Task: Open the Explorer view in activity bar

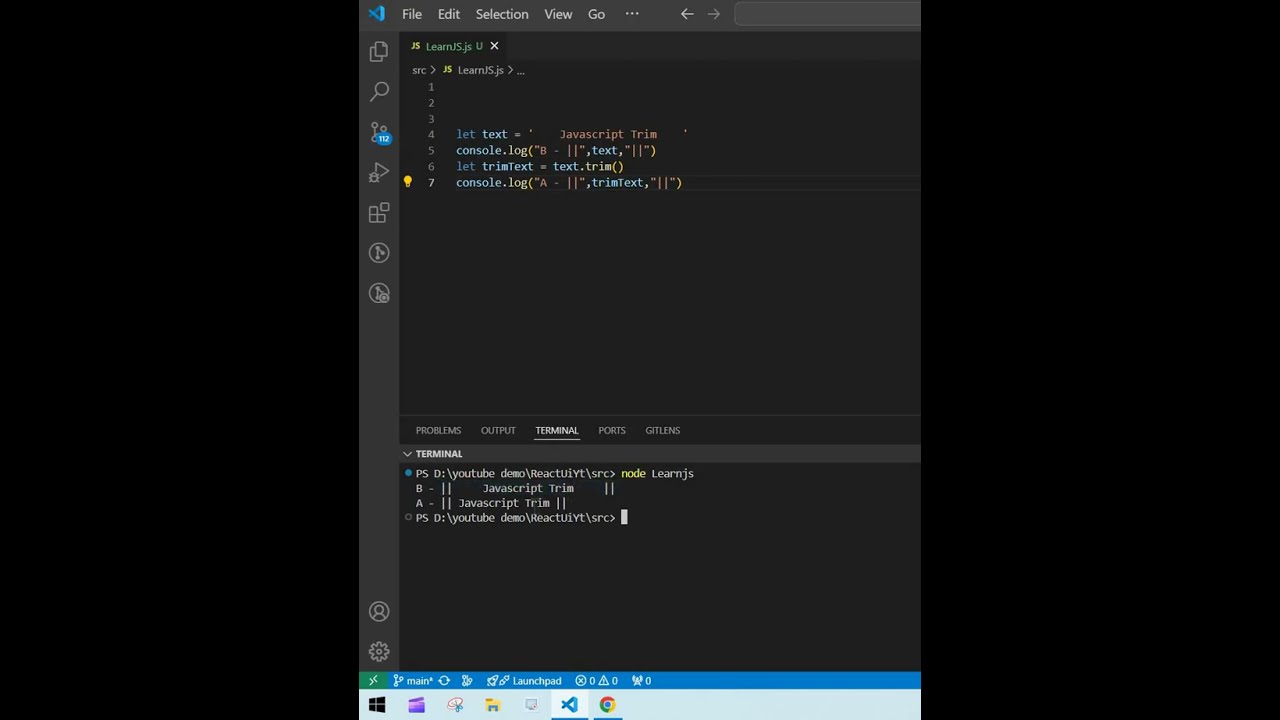Action: (x=379, y=51)
